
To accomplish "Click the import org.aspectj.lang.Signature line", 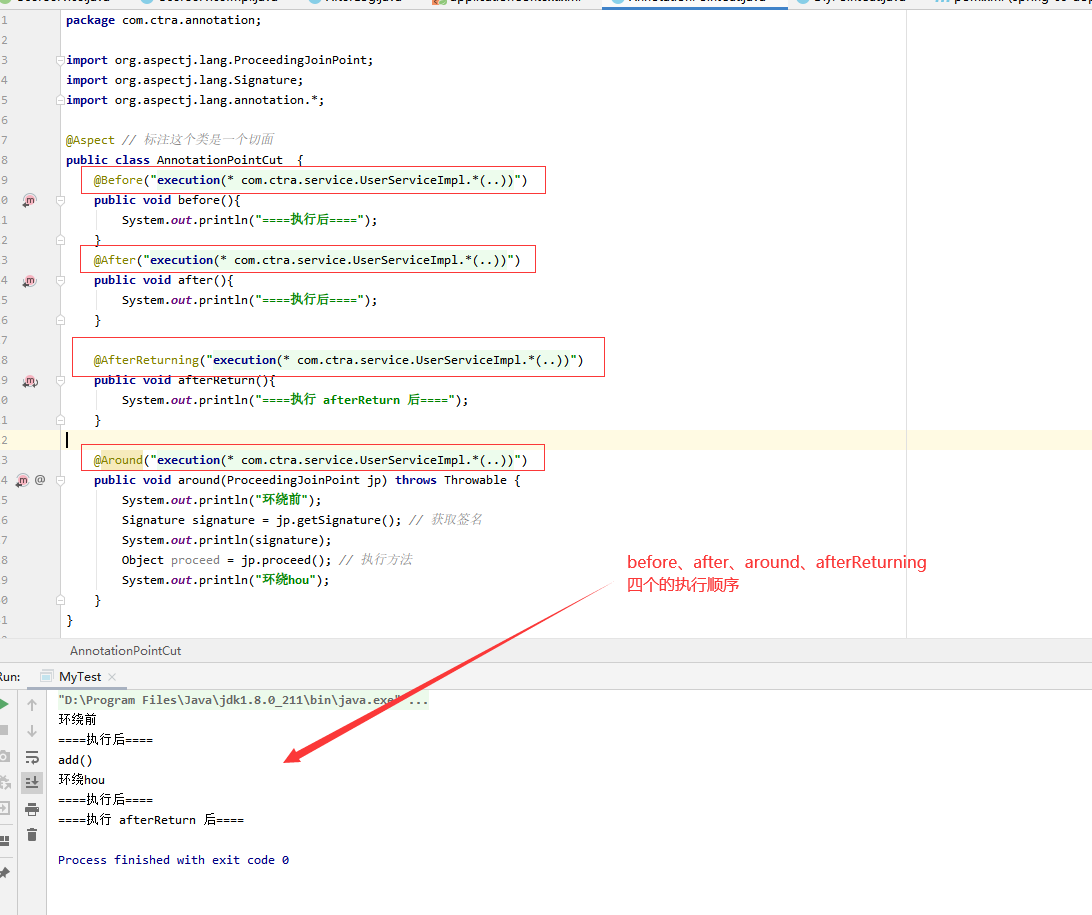I will (185, 80).
